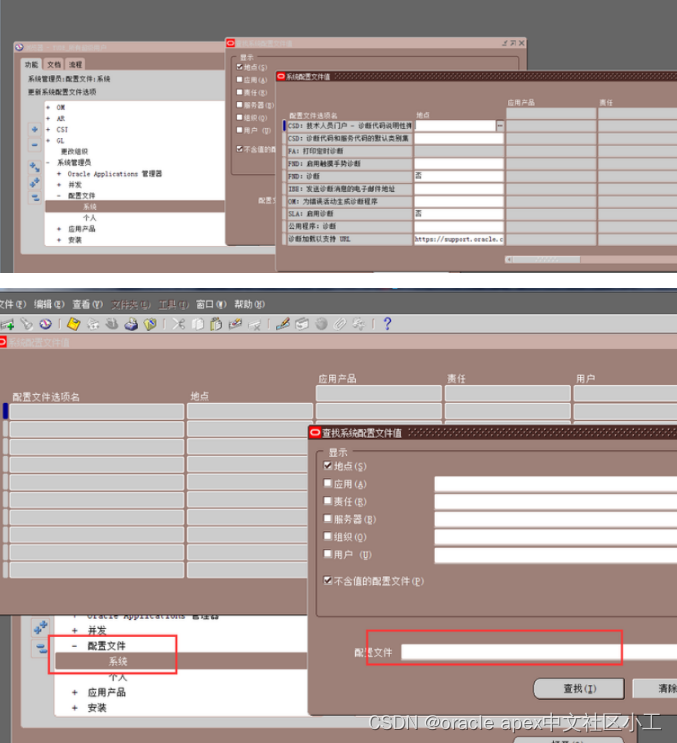677x743 pixels.
Task: Select 更改组织 in the top Navigator tree
Action: [74, 152]
